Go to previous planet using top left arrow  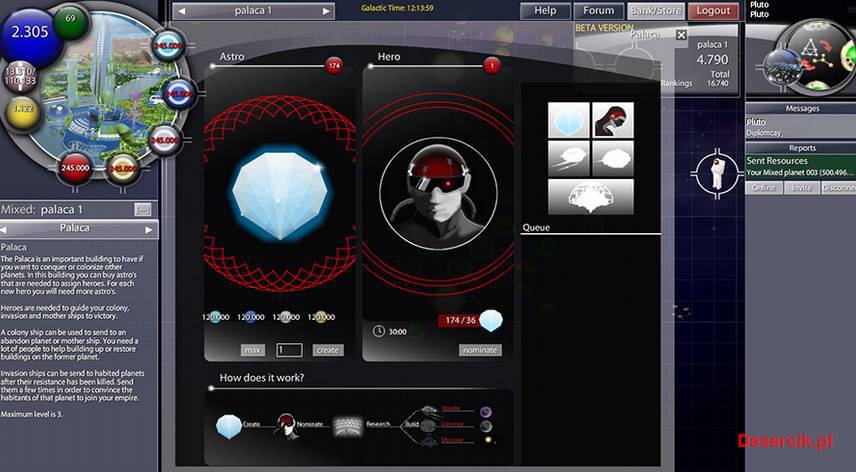point(181,11)
